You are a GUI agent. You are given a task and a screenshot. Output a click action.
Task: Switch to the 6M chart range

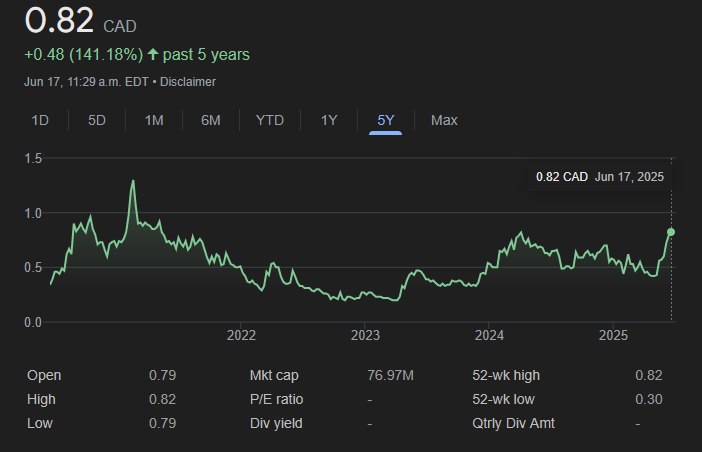tap(211, 120)
